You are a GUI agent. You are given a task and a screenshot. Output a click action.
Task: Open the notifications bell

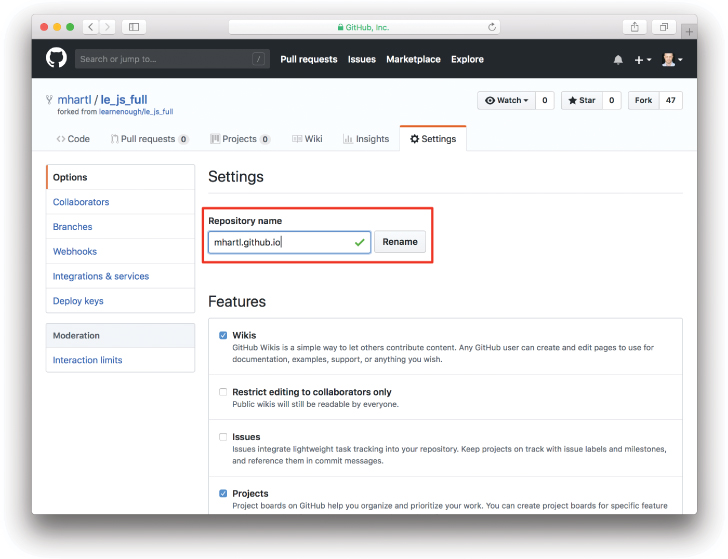pyautogui.click(x=618, y=60)
